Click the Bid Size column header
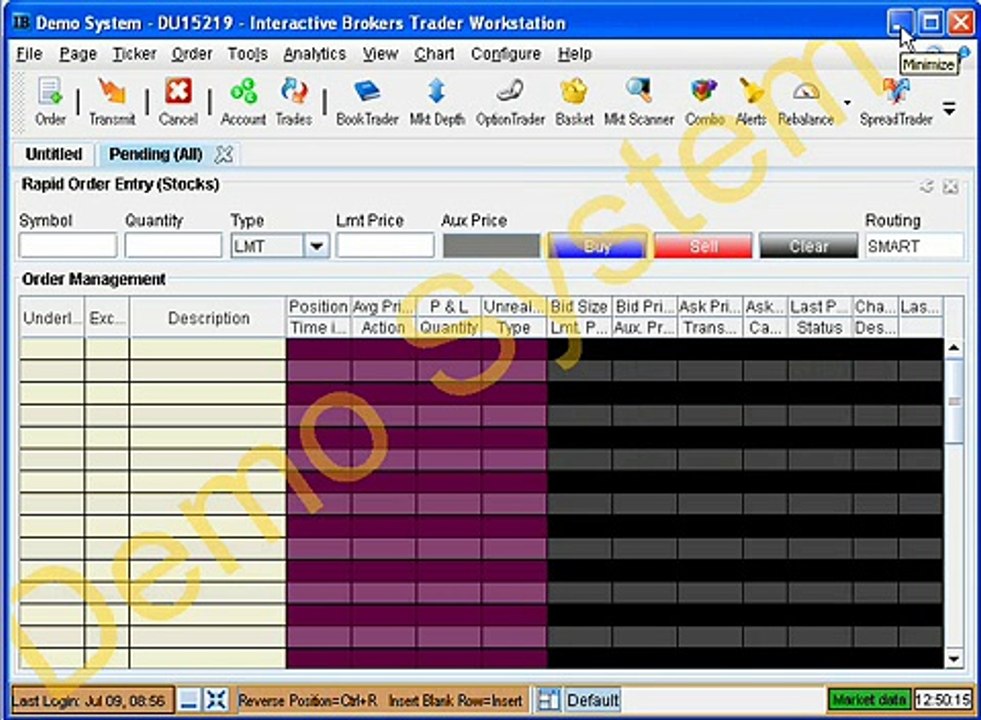 point(579,307)
